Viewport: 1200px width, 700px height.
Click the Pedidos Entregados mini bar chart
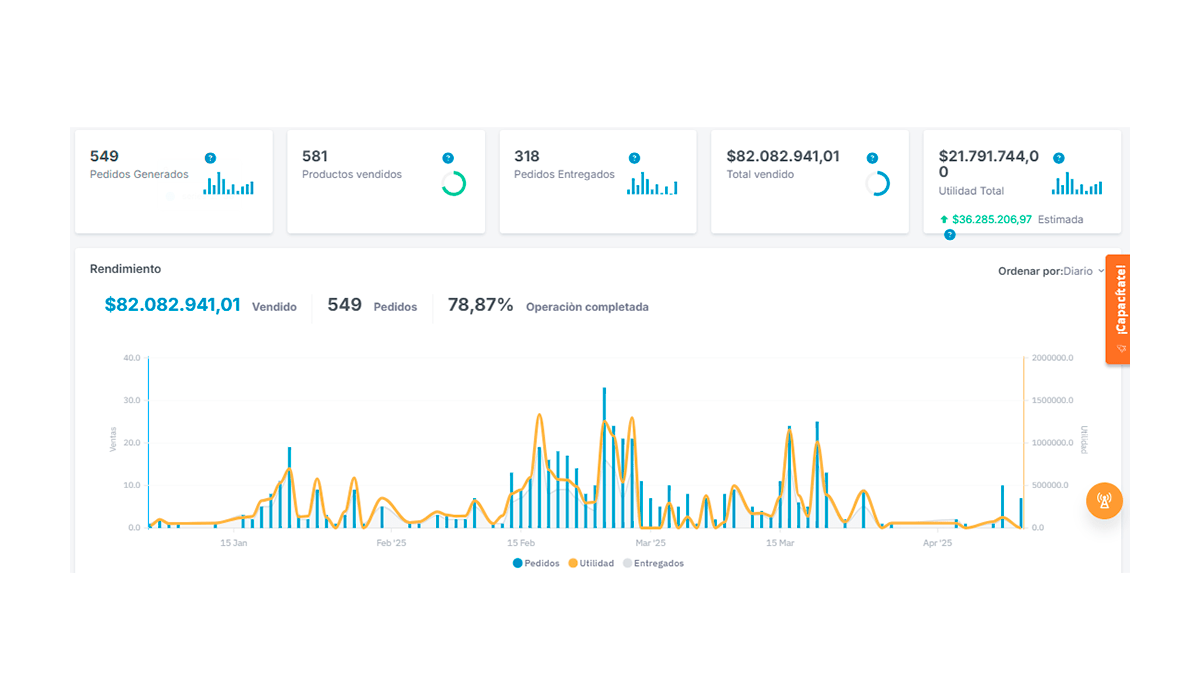[x=652, y=183]
